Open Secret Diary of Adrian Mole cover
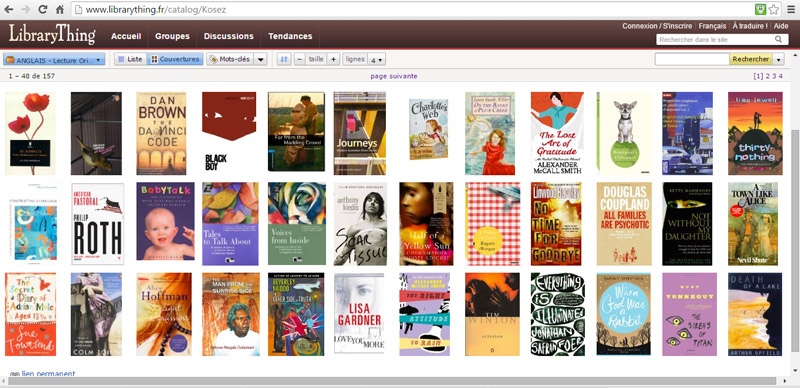Viewport: 800px width, 388px height. (x=31, y=314)
